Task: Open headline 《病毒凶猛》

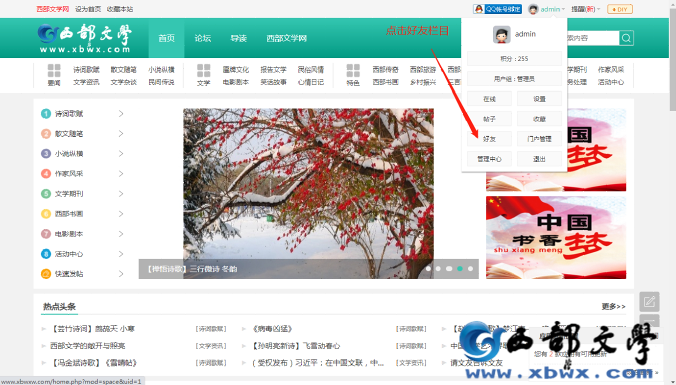Action: (273, 329)
